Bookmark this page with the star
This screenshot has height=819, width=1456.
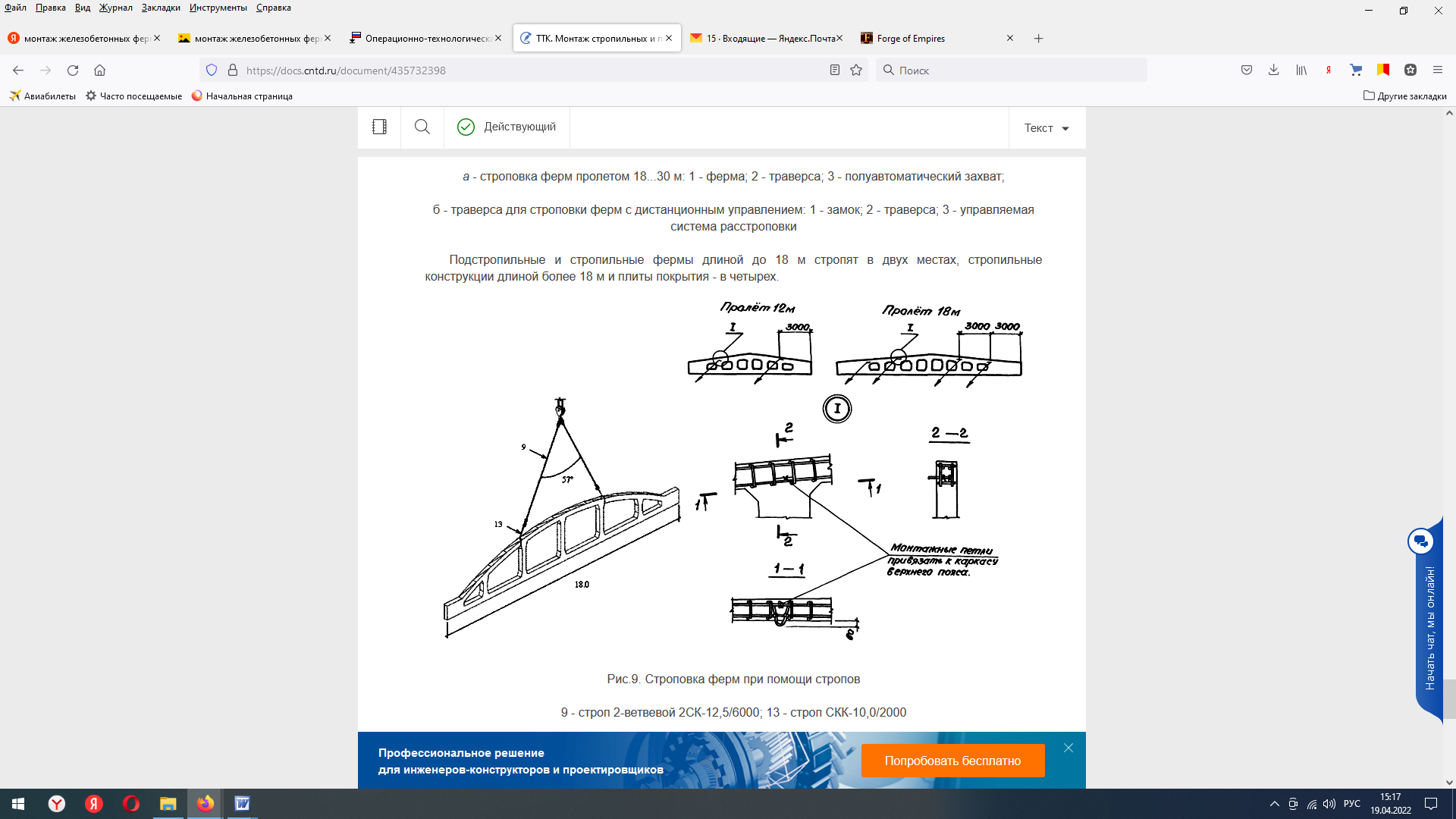856,70
